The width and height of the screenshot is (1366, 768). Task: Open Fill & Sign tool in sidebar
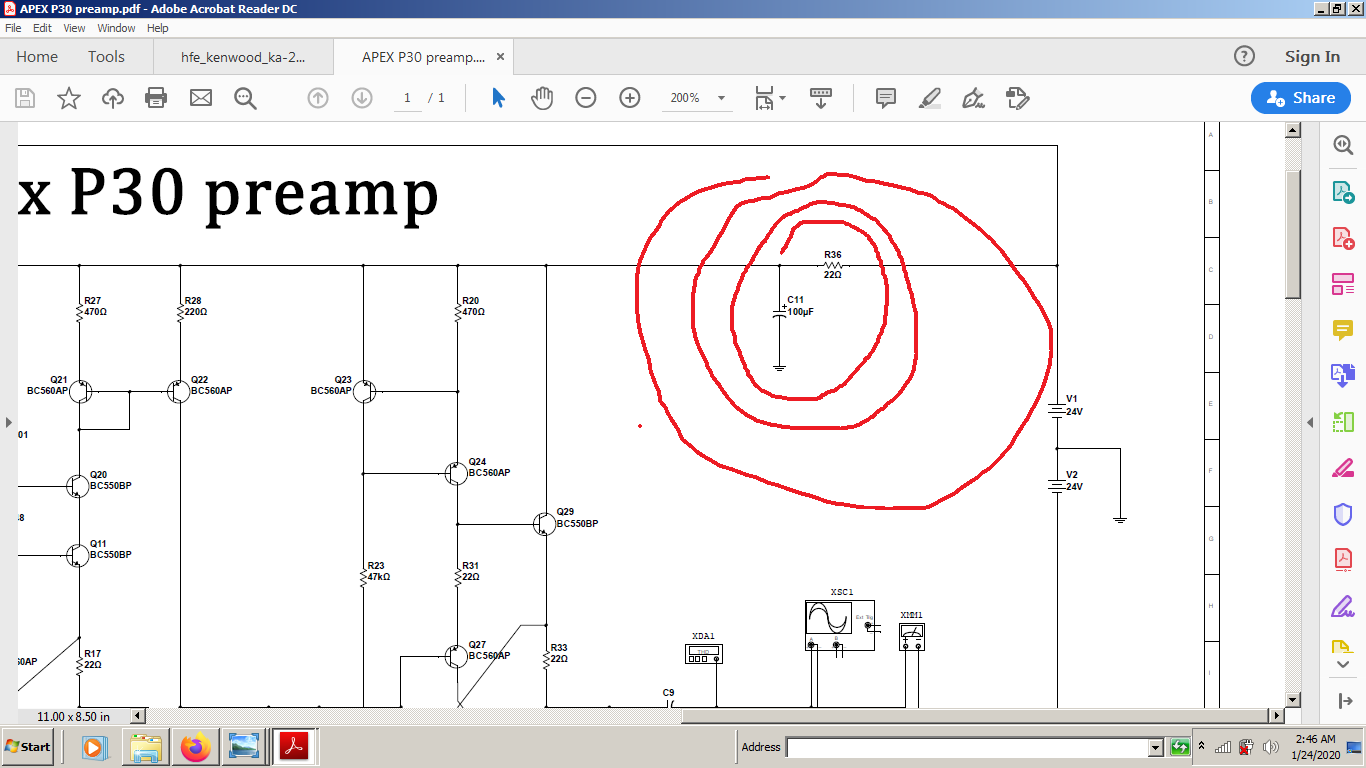[x=1342, y=606]
